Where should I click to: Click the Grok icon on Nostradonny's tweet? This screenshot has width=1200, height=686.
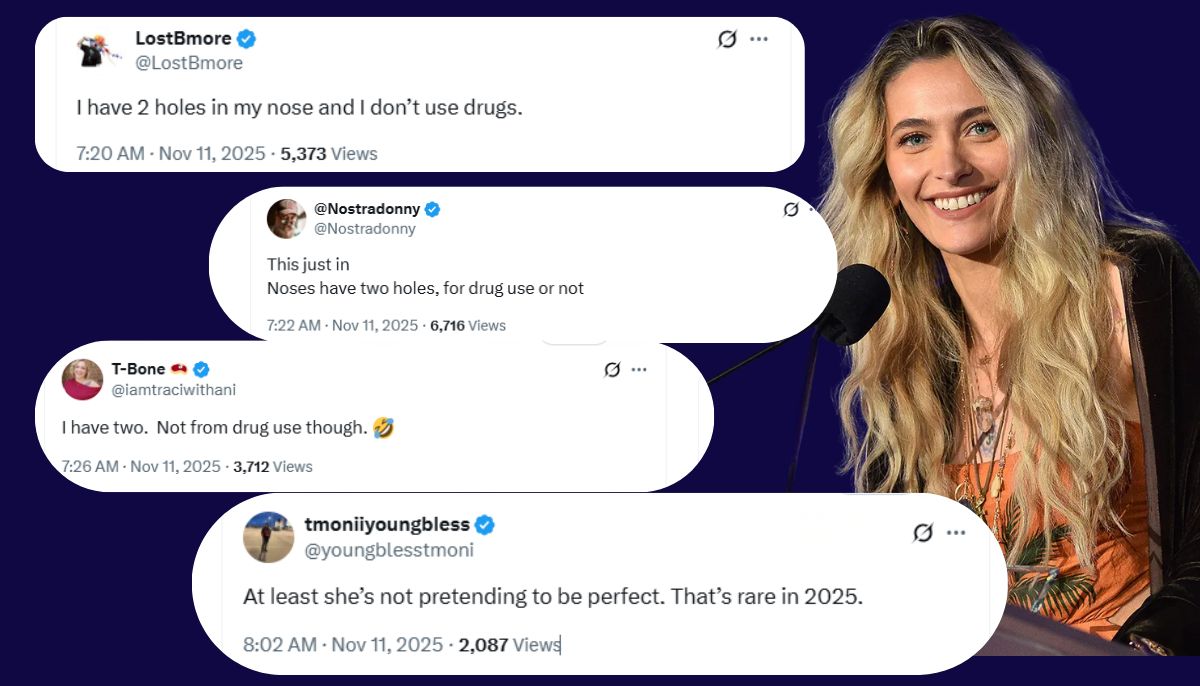click(791, 209)
